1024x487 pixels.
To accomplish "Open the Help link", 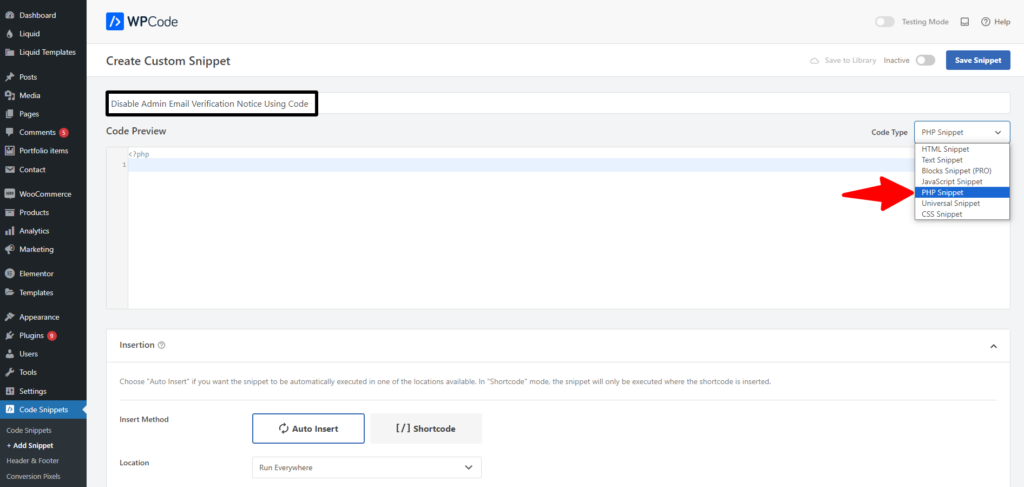I will (x=995, y=22).
